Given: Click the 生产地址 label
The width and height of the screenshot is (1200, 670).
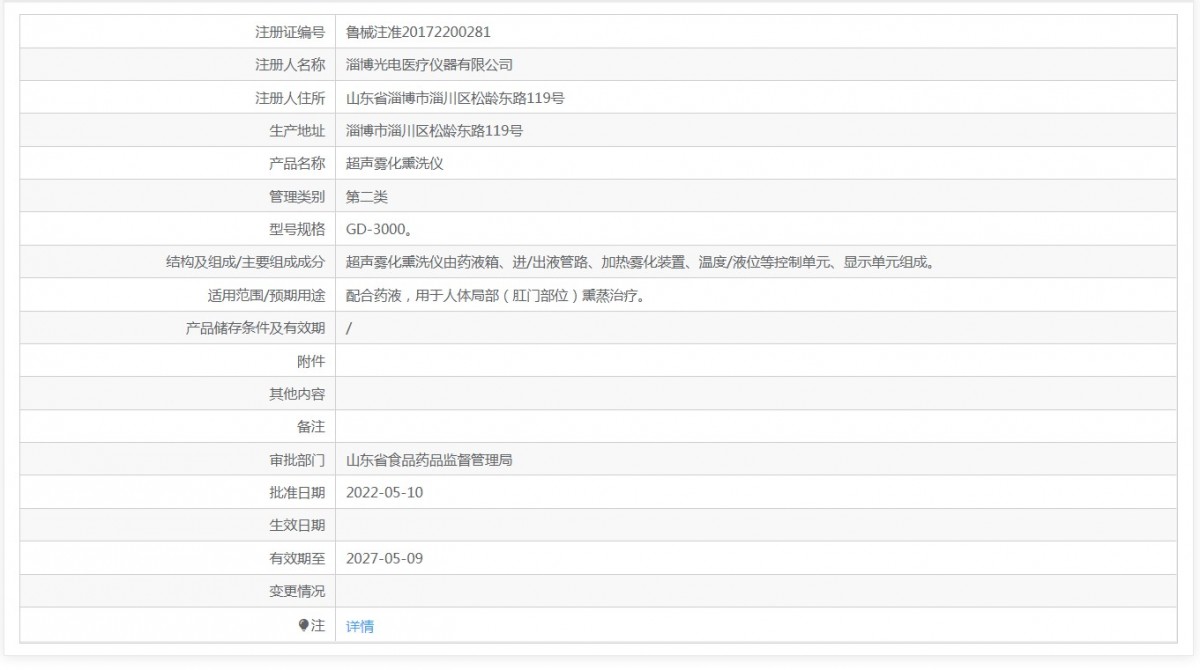Looking at the screenshot, I should point(297,131).
